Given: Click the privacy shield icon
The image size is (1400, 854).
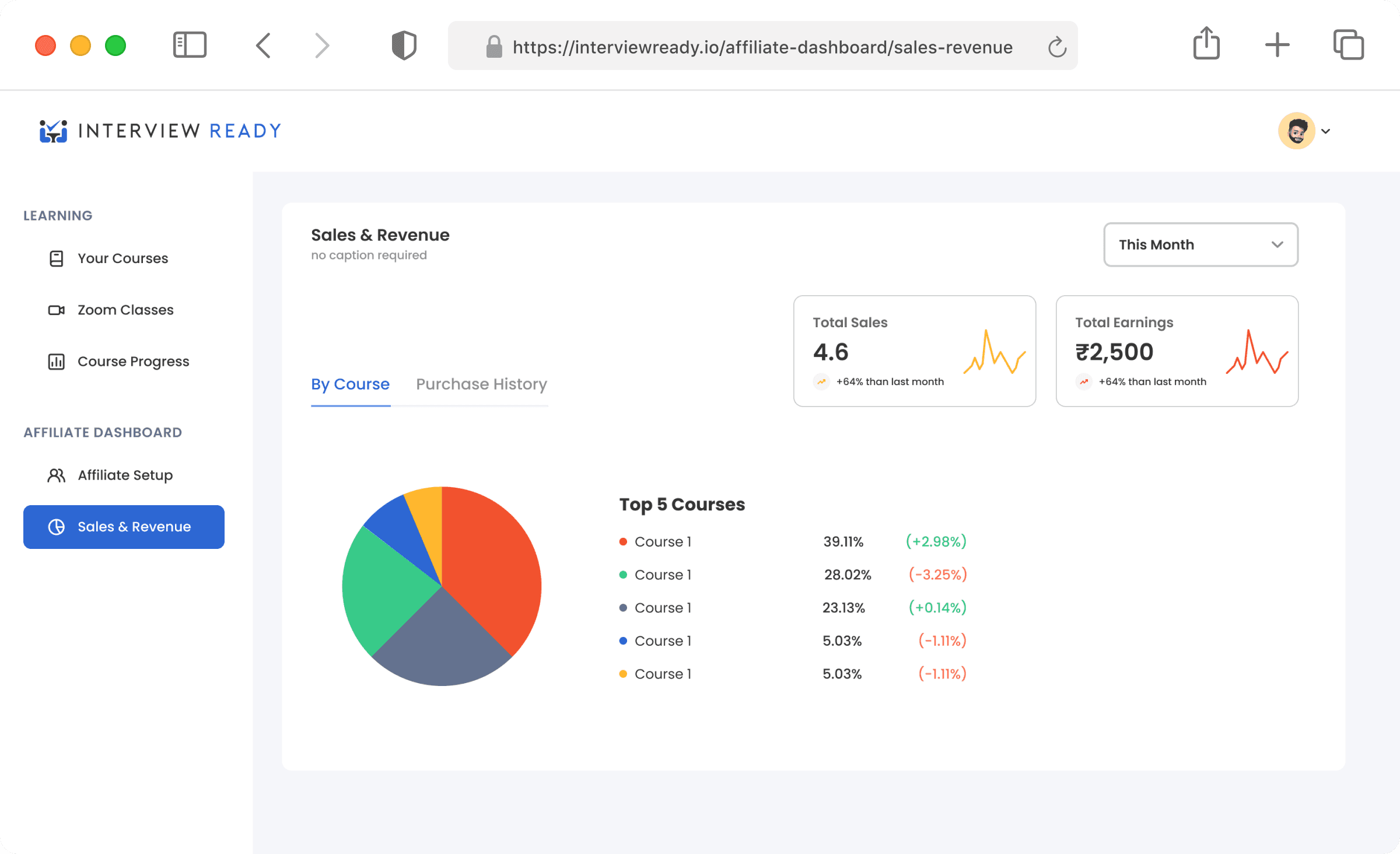Looking at the screenshot, I should pos(404,45).
